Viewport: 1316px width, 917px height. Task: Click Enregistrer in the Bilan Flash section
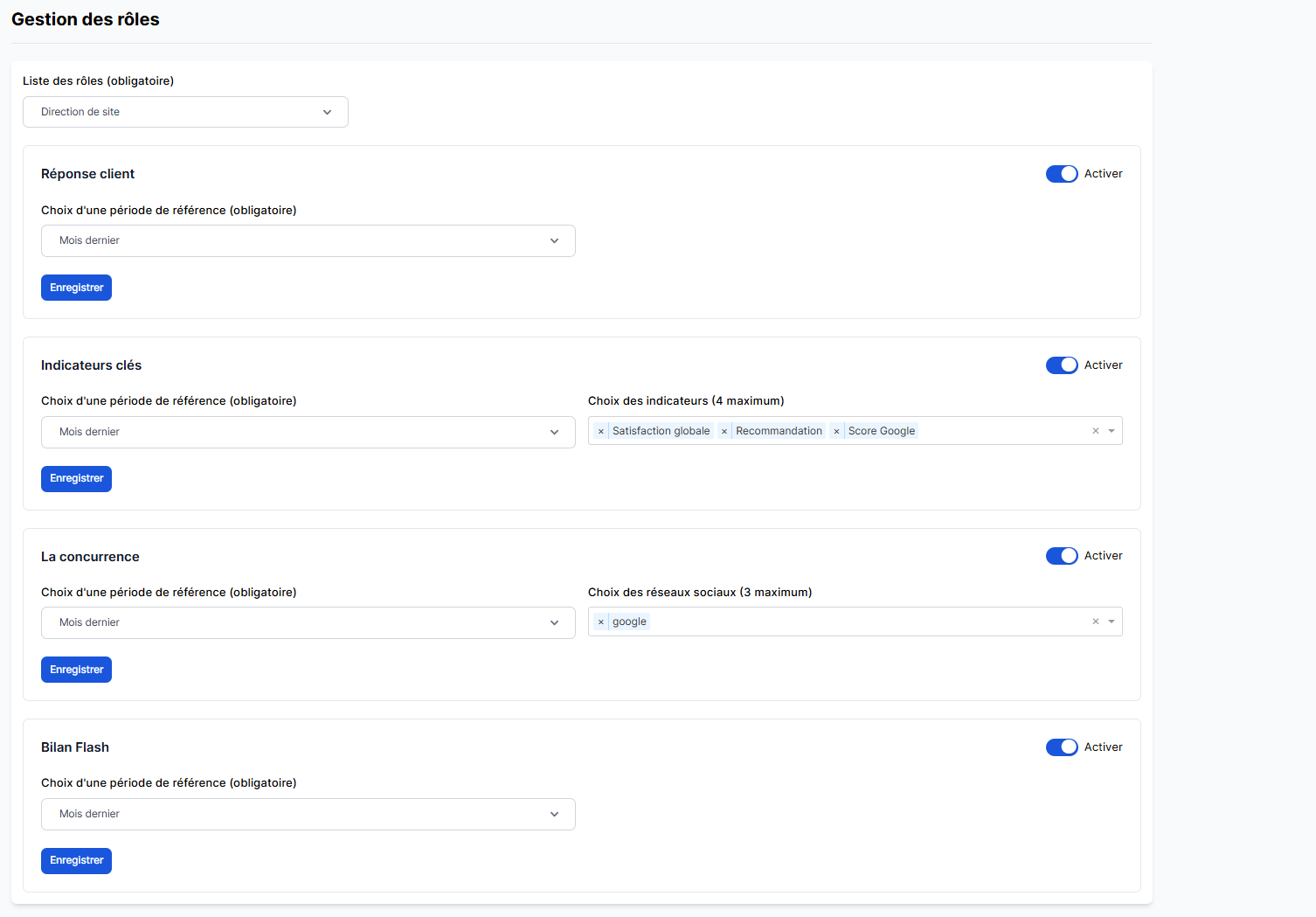point(76,861)
